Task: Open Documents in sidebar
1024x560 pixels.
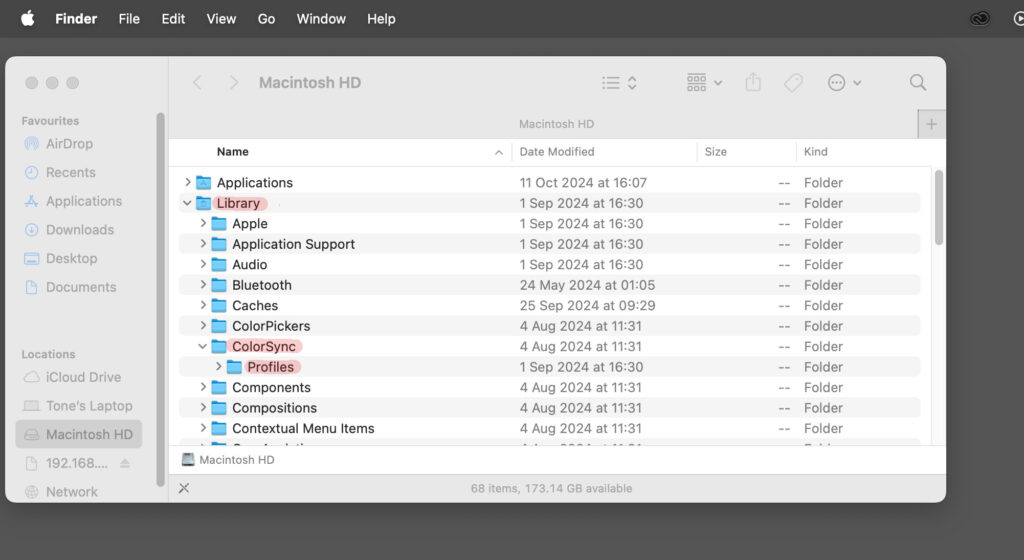Action: pos(71,287)
